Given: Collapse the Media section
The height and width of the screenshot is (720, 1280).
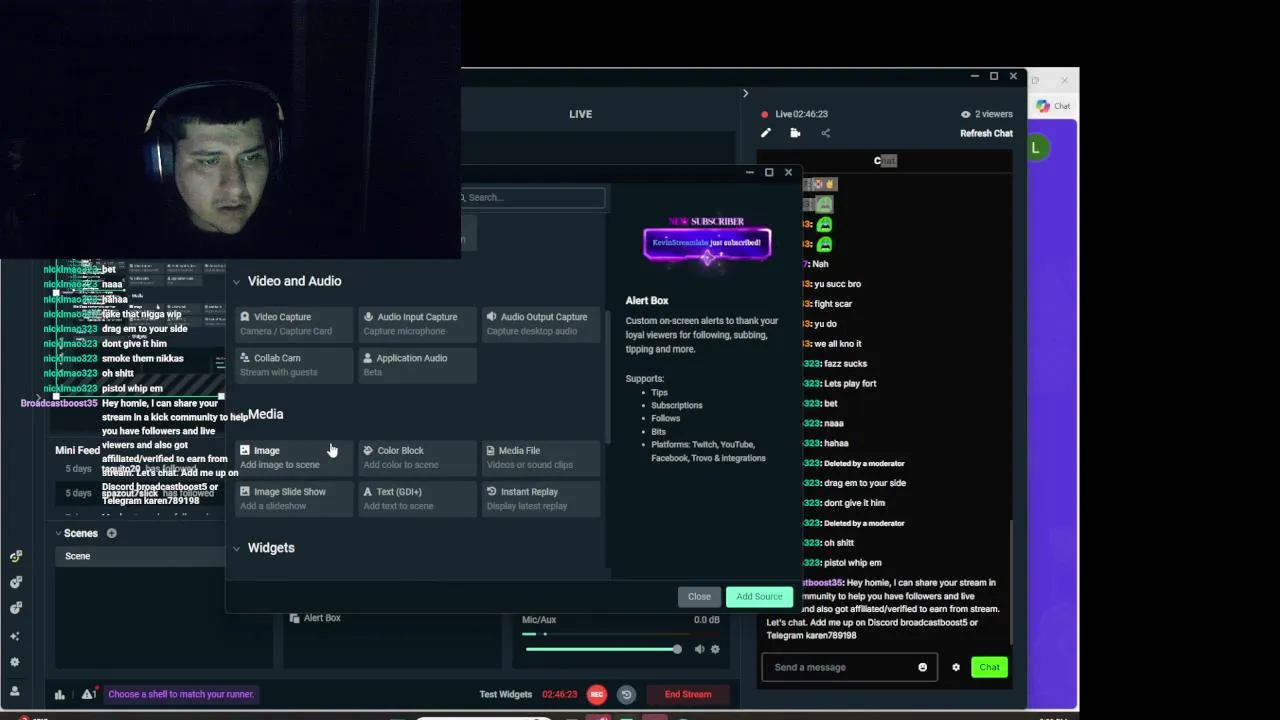Looking at the screenshot, I should (237, 415).
